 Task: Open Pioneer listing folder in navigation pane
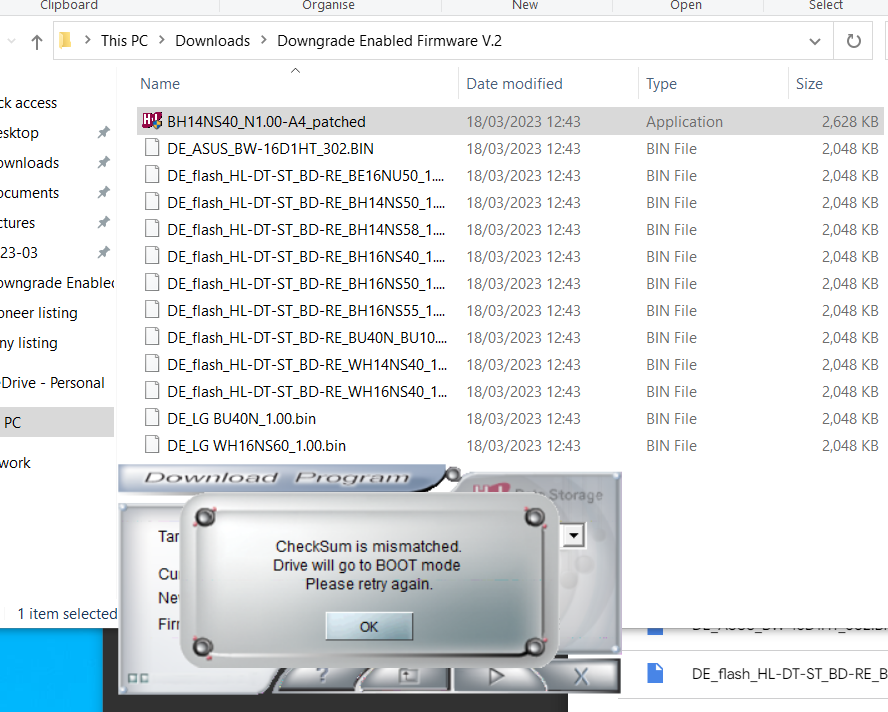(x=39, y=313)
